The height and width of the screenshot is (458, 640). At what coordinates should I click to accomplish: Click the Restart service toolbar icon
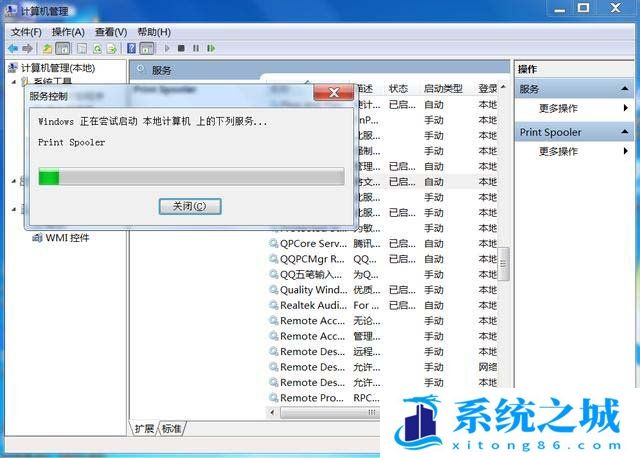click(210, 48)
